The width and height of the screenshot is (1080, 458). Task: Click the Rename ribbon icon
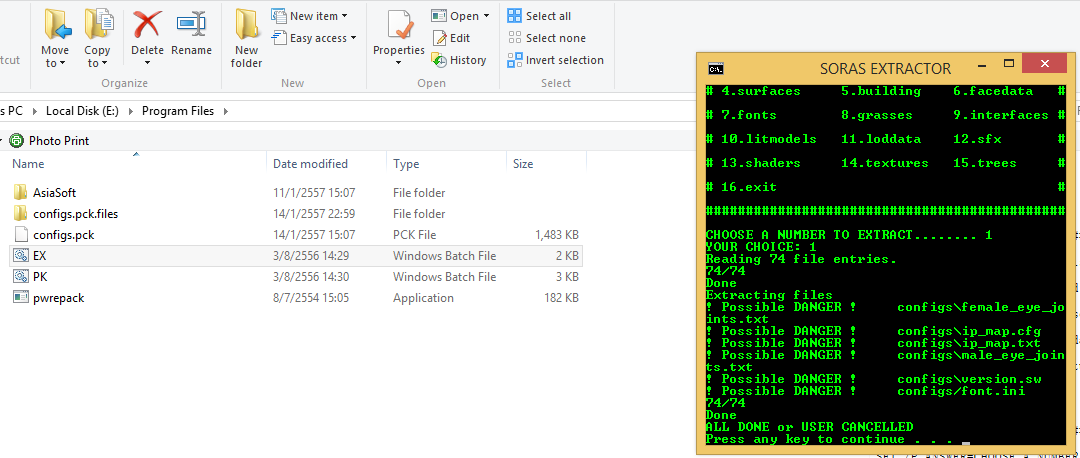click(x=191, y=24)
